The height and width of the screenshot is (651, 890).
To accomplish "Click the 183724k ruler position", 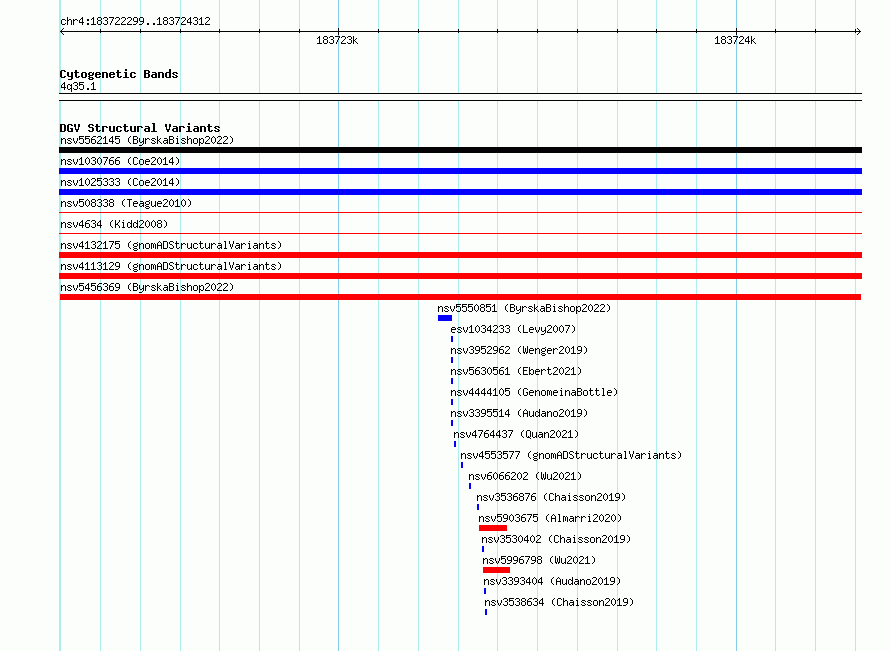I will pyautogui.click(x=735, y=40).
